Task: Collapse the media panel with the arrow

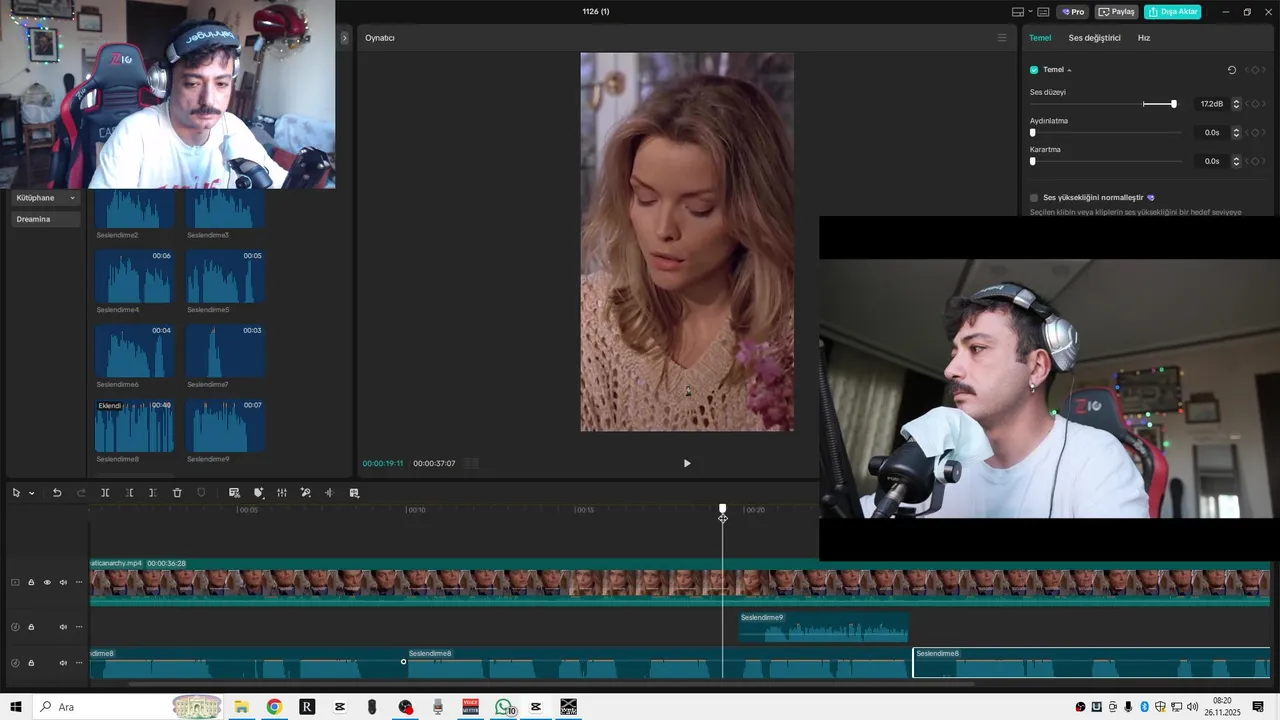Action: (344, 38)
